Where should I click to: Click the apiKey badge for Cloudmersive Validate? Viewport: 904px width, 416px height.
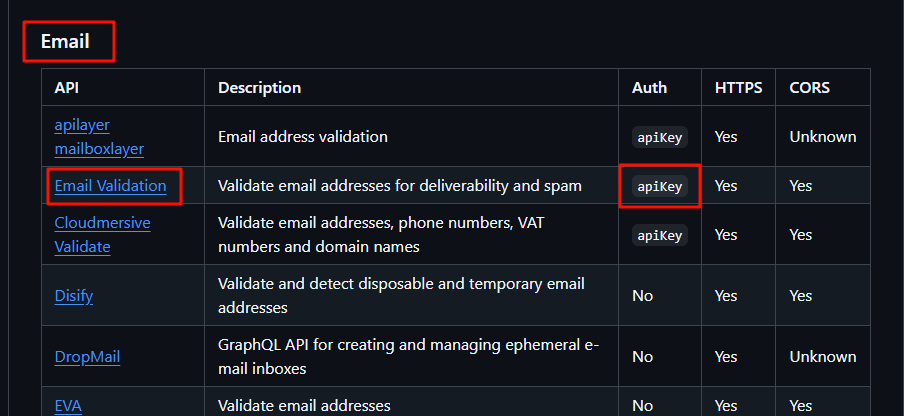click(660, 235)
